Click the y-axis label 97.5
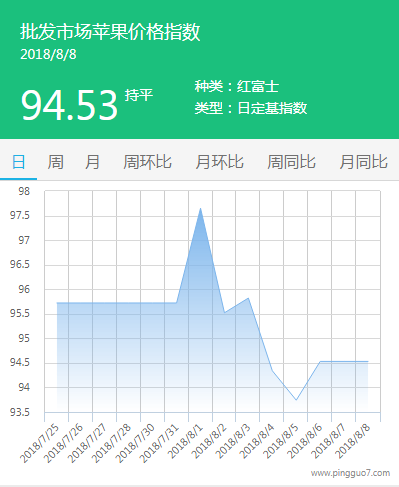The image size is (399, 487). pos(20,216)
